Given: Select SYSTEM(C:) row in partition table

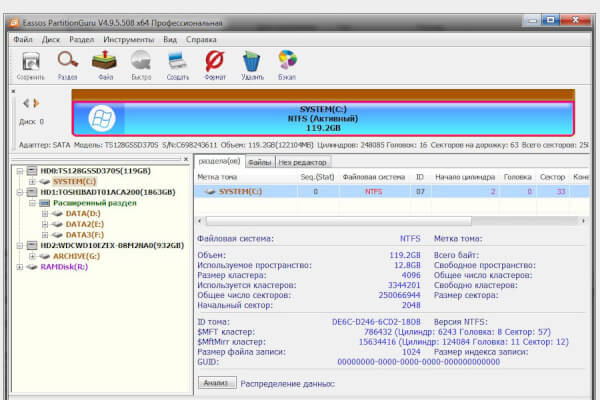Looking at the screenshot, I should tap(392, 191).
